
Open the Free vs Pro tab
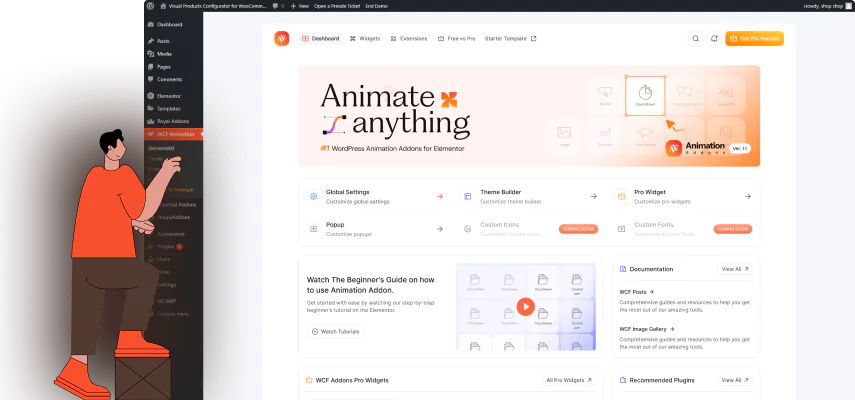[456, 39]
